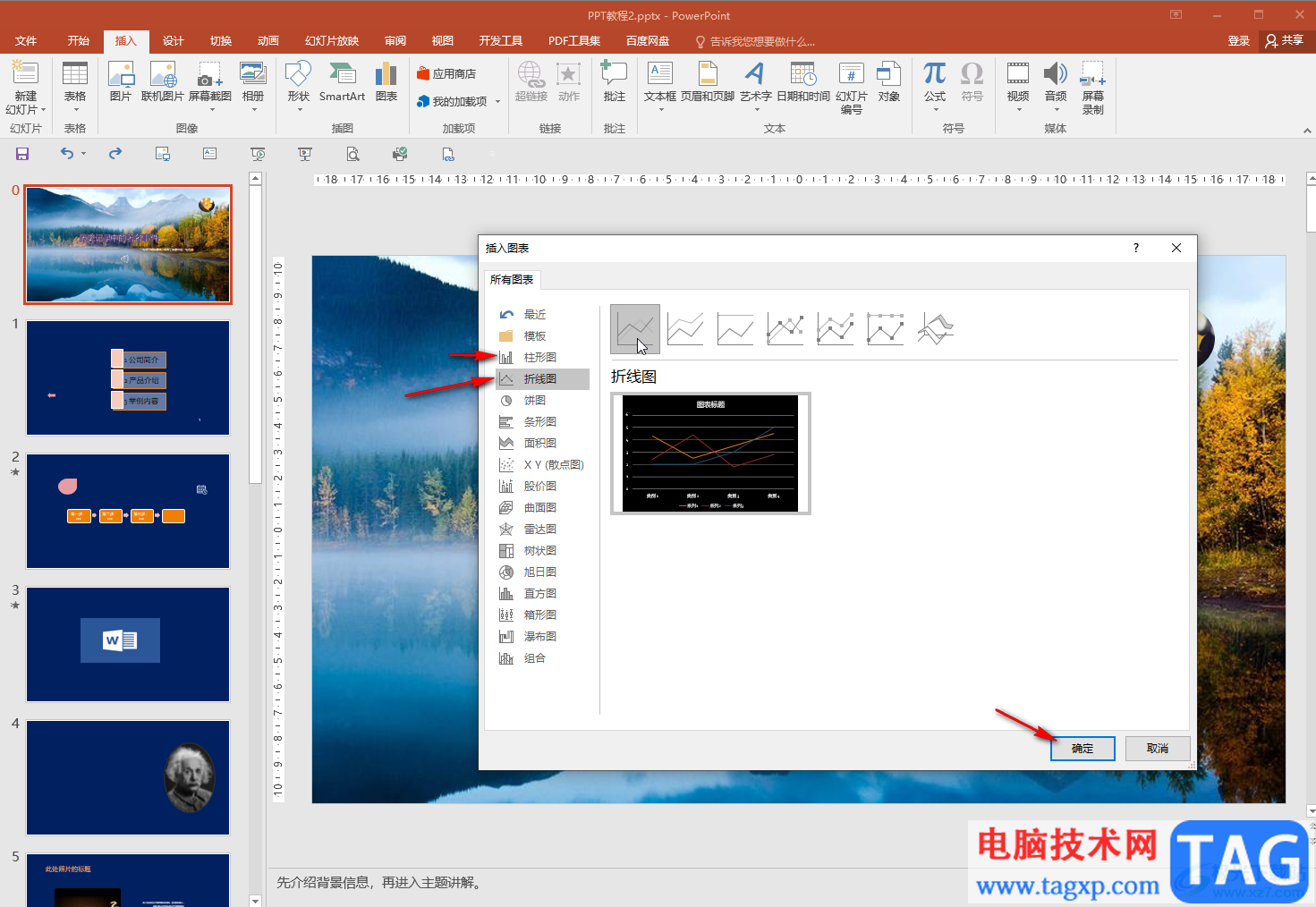This screenshot has height=907, width=1316.
Task: Choose 雷达图 radar chart category
Action: coord(539,530)
